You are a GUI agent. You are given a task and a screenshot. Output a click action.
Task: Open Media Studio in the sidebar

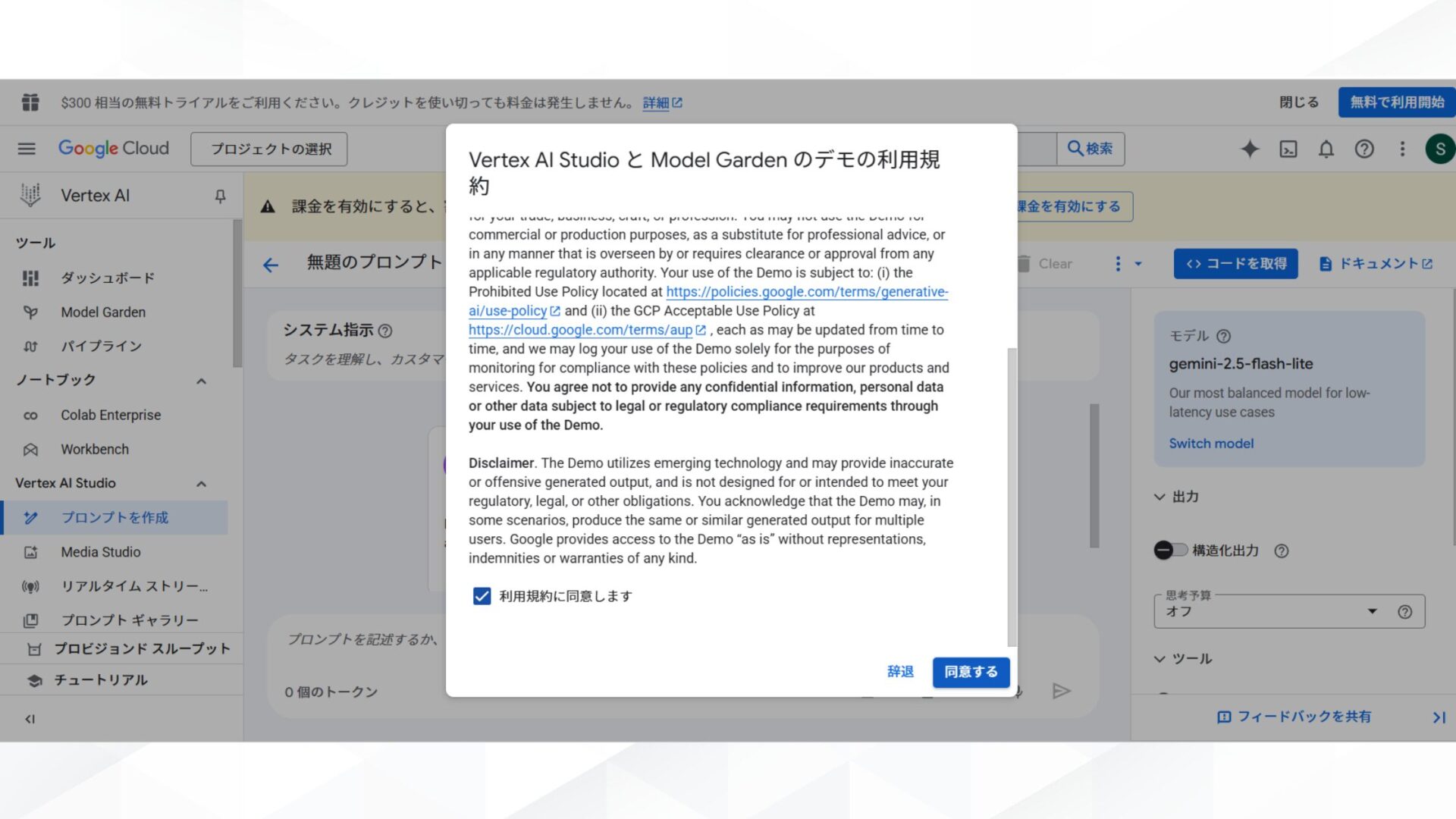click(99, 551)
